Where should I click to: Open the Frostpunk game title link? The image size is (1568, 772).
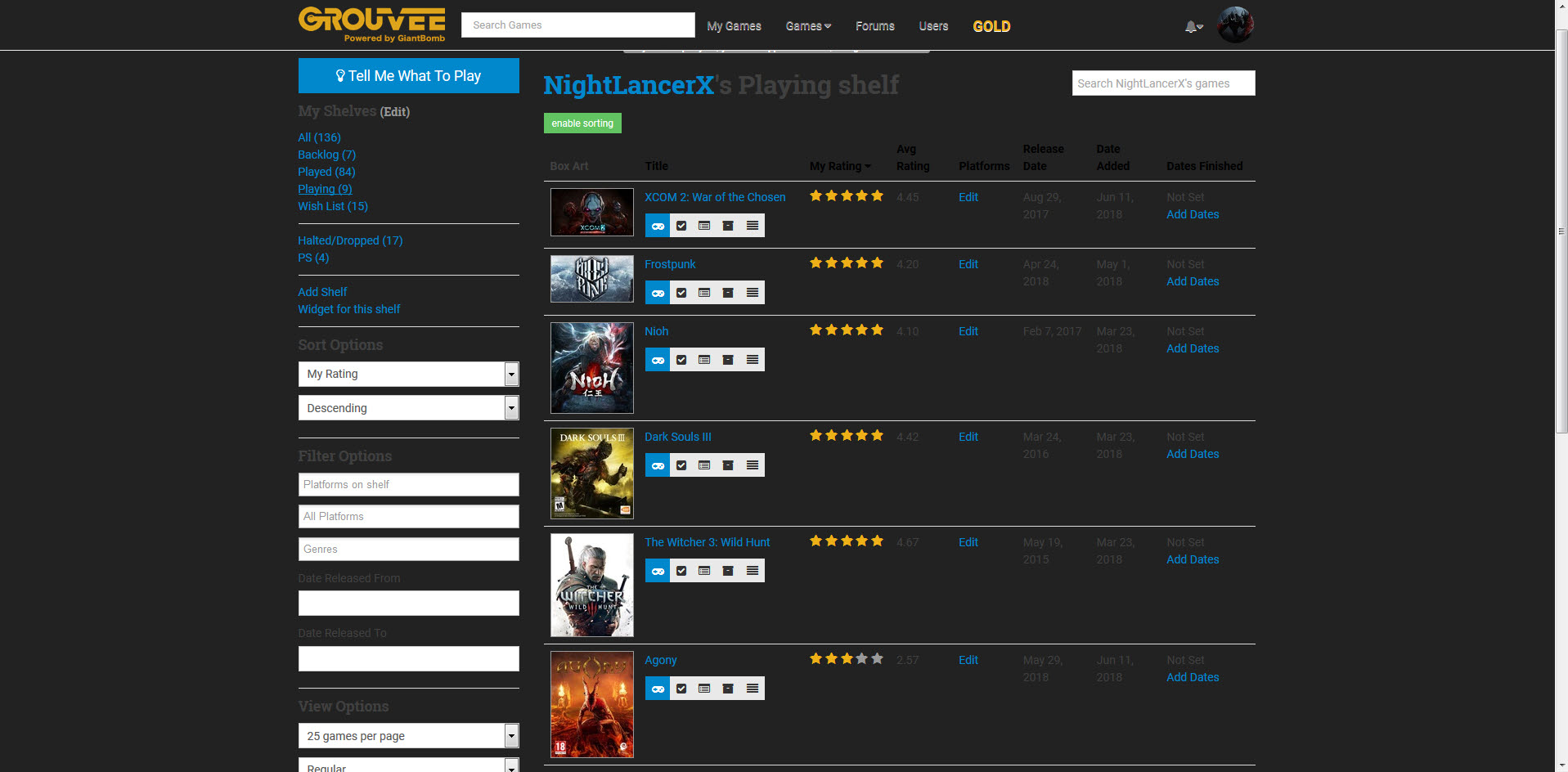[x=670, y=264]
